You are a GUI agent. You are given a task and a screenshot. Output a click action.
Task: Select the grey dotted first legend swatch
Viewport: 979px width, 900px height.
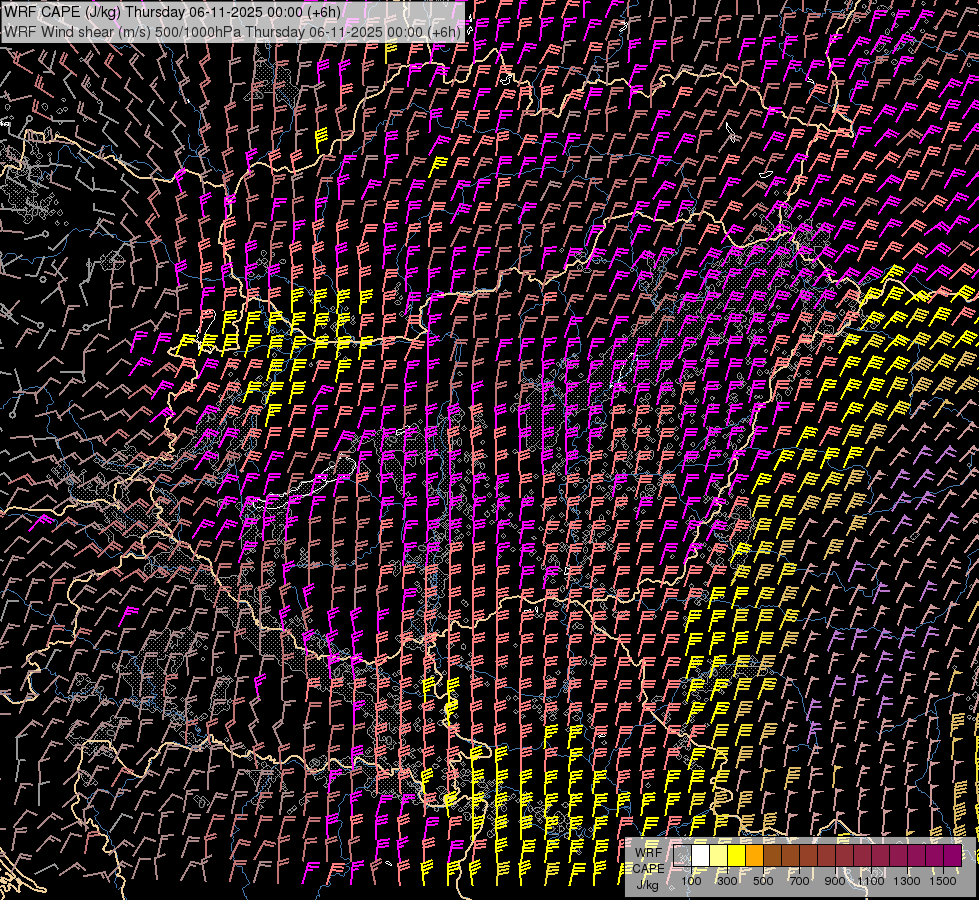pos(682,855)
